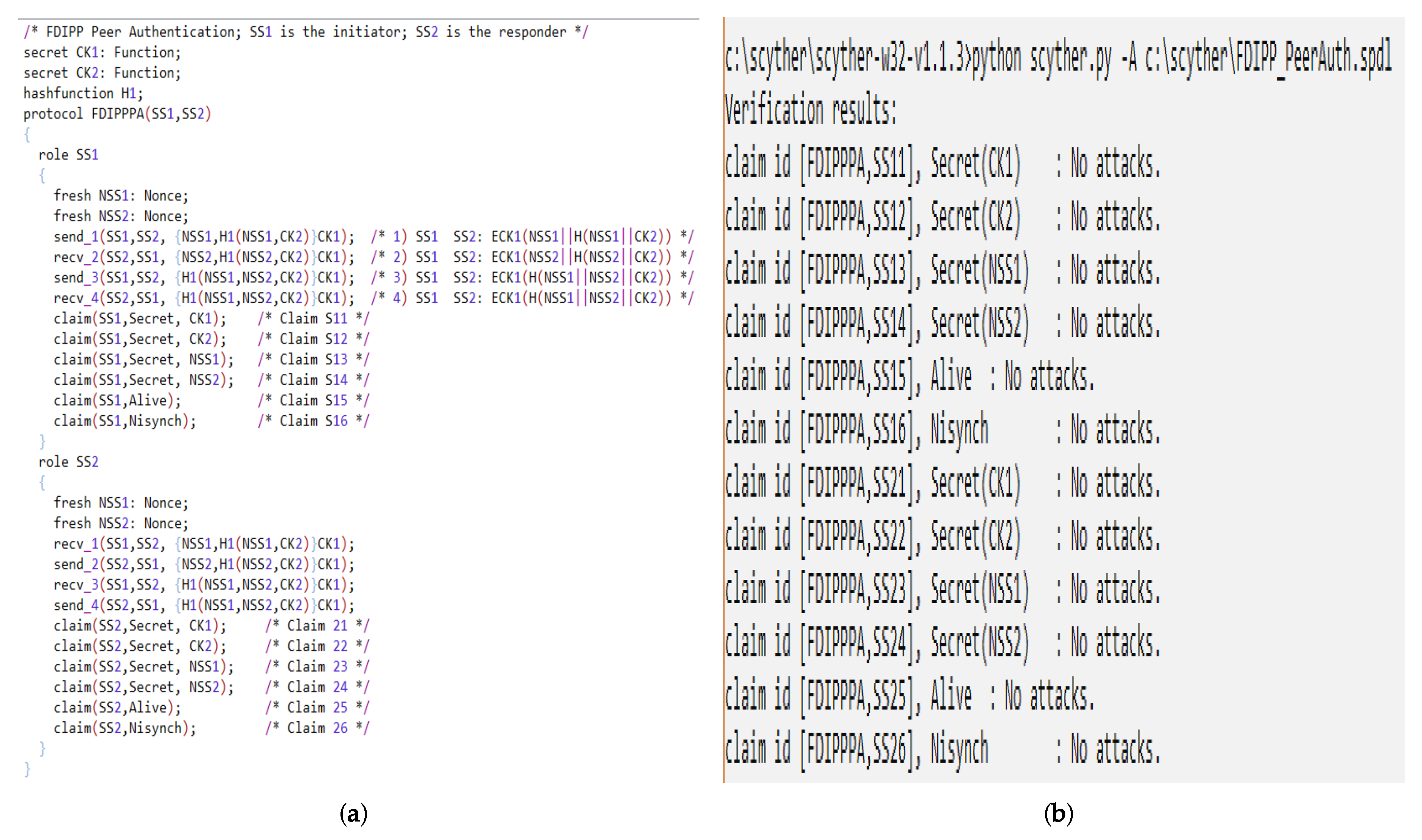Click the send_4 statement in role SS2
Screen dimensions: 1422x840
coord(204,605)
